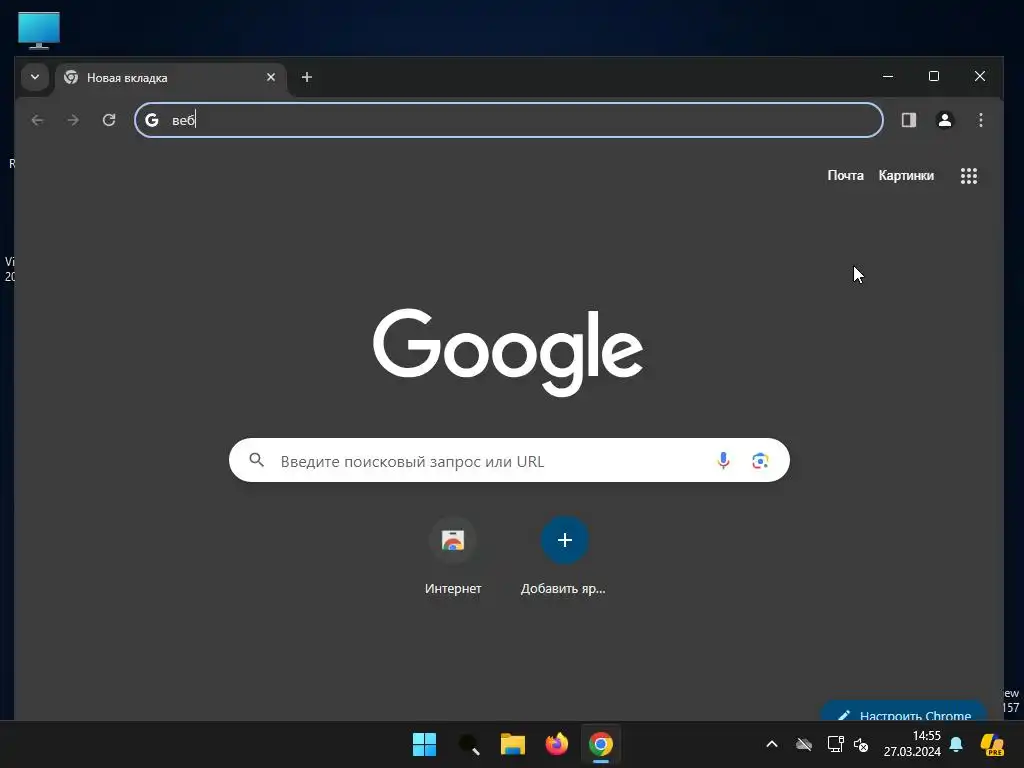
Task: Click the Google icon in address bar
Action: pyautogui.click(x=152, y=120)
